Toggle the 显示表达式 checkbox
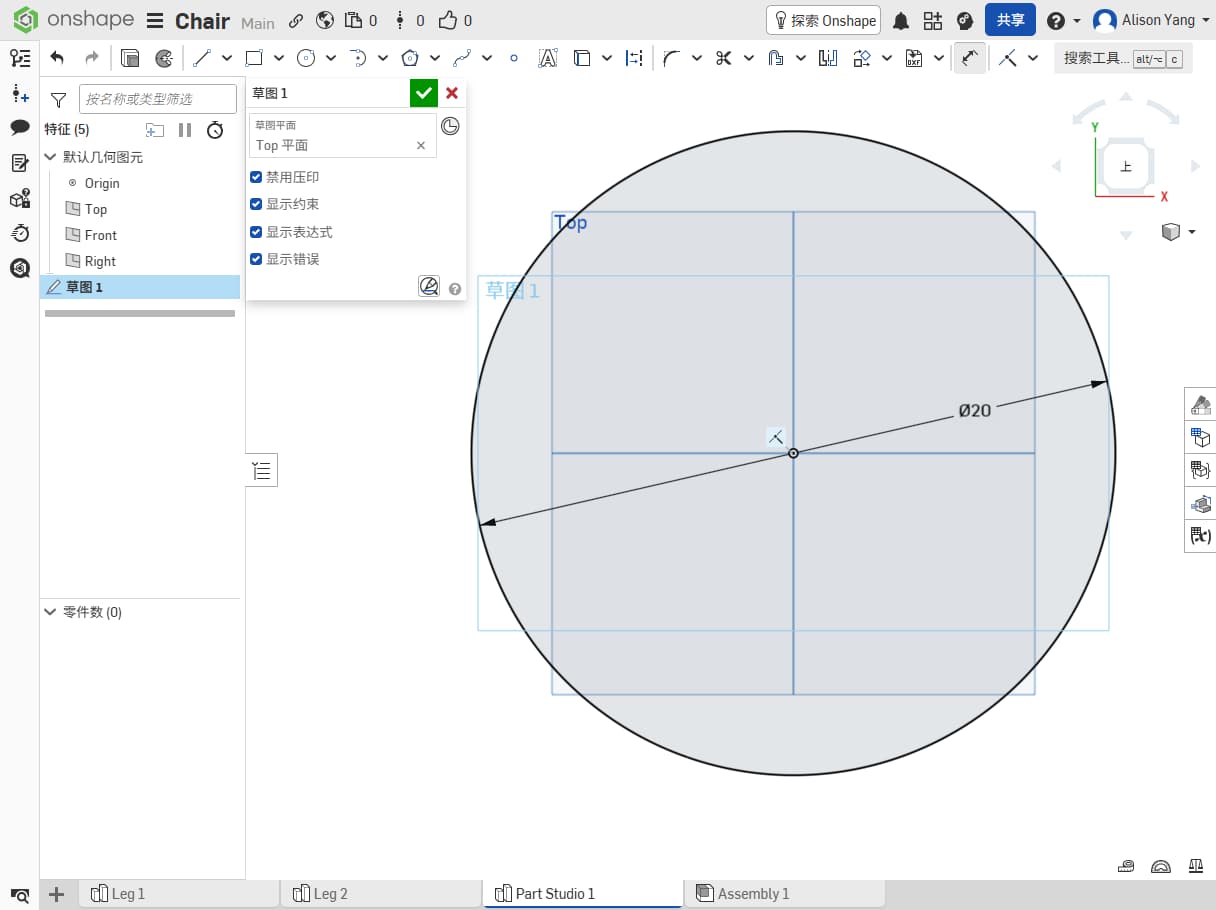Viewport: 1216px width, 910px height. point(256,232)
